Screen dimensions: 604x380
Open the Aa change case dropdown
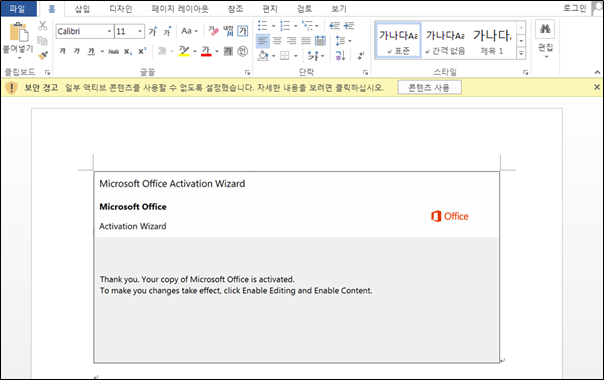pyautogui.click(x=190, y=31)
